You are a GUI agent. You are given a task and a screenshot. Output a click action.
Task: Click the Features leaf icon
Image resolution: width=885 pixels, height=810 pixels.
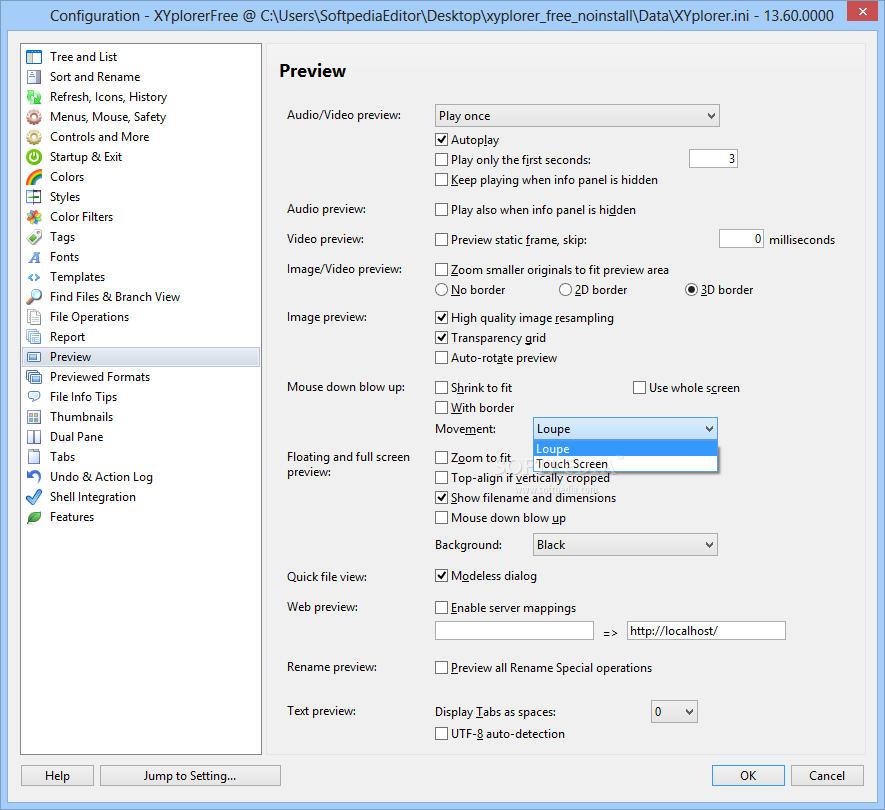click(34, 517)
